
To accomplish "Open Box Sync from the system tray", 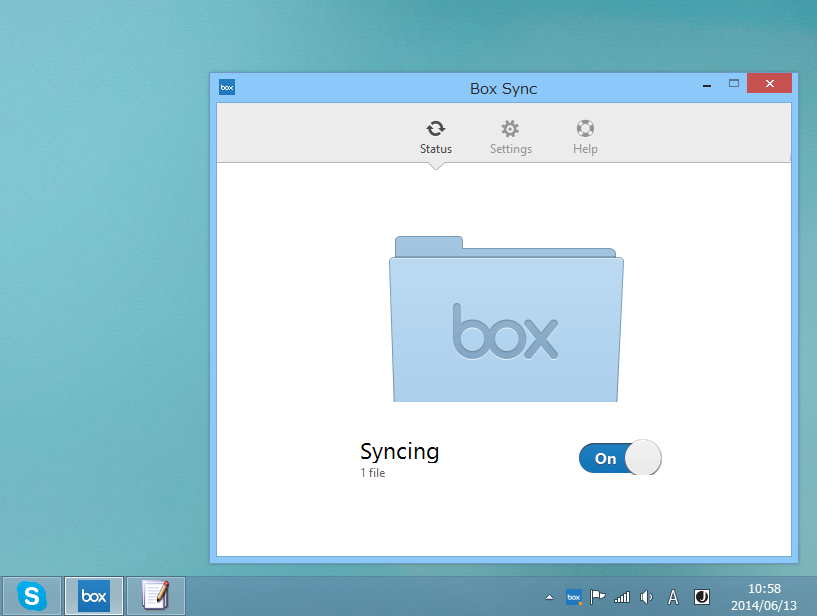I will [573, 597].
